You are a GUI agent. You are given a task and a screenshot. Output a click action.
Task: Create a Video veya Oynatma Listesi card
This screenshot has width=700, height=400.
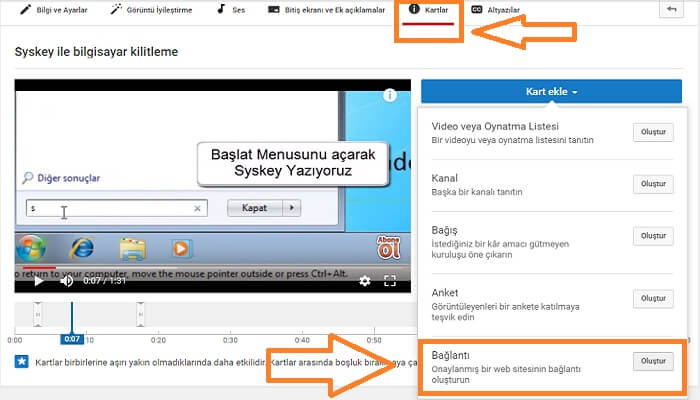coord(653,132)
